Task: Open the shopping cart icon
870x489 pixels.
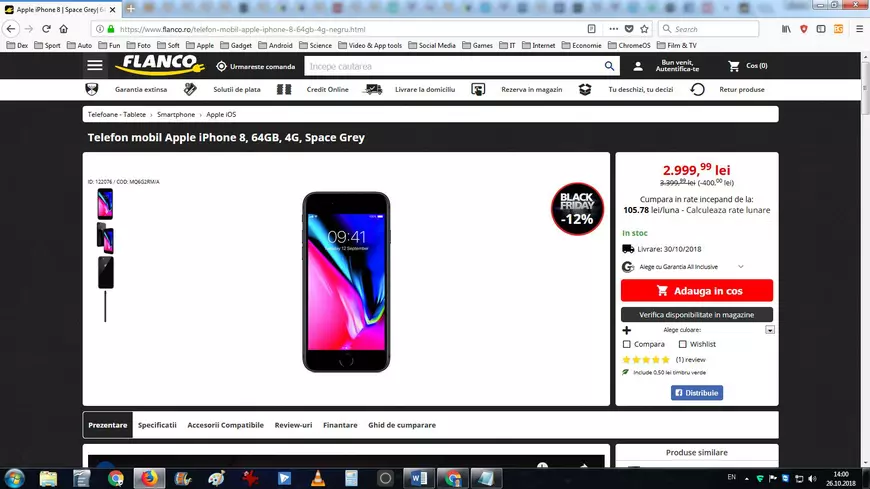Action: (734, 66)
